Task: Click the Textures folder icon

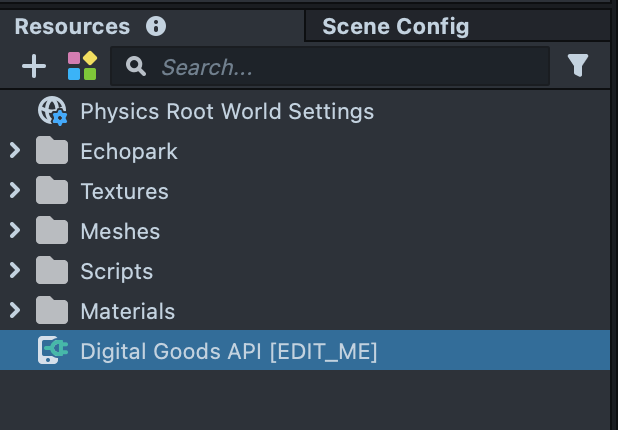Action: click(x=52, y=191)
